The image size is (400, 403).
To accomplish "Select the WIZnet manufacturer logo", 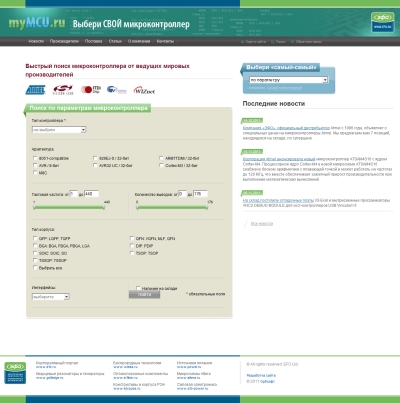I will pos(144,90).
